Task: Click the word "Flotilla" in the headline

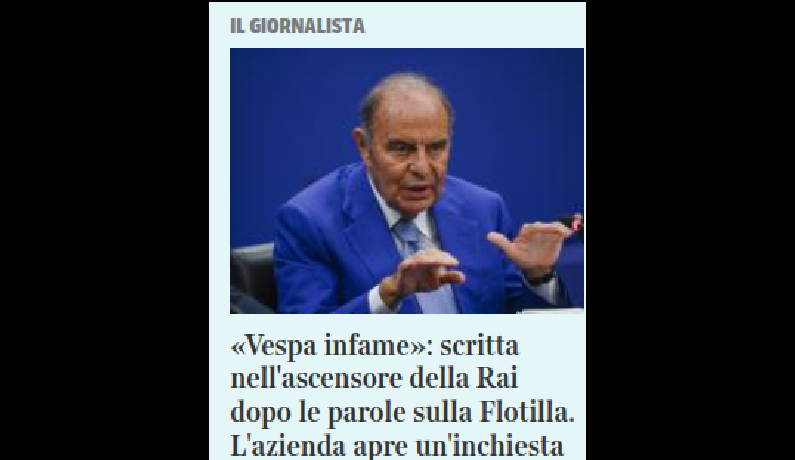Action: pos(527,412)
